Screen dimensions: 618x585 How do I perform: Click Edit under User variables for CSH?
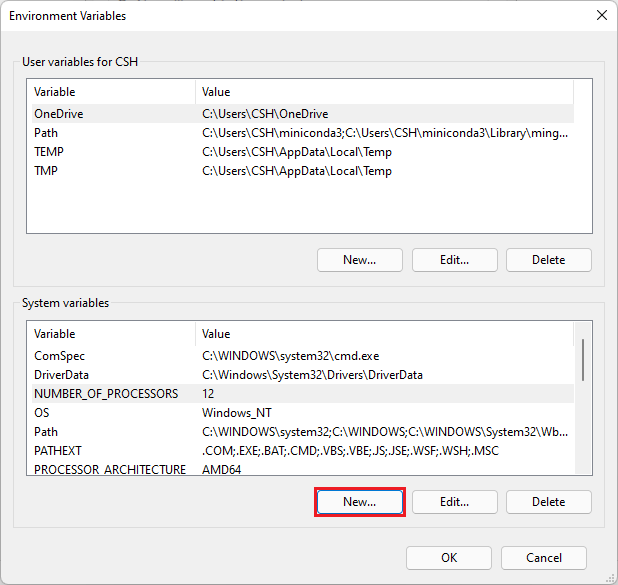[454, 260]
